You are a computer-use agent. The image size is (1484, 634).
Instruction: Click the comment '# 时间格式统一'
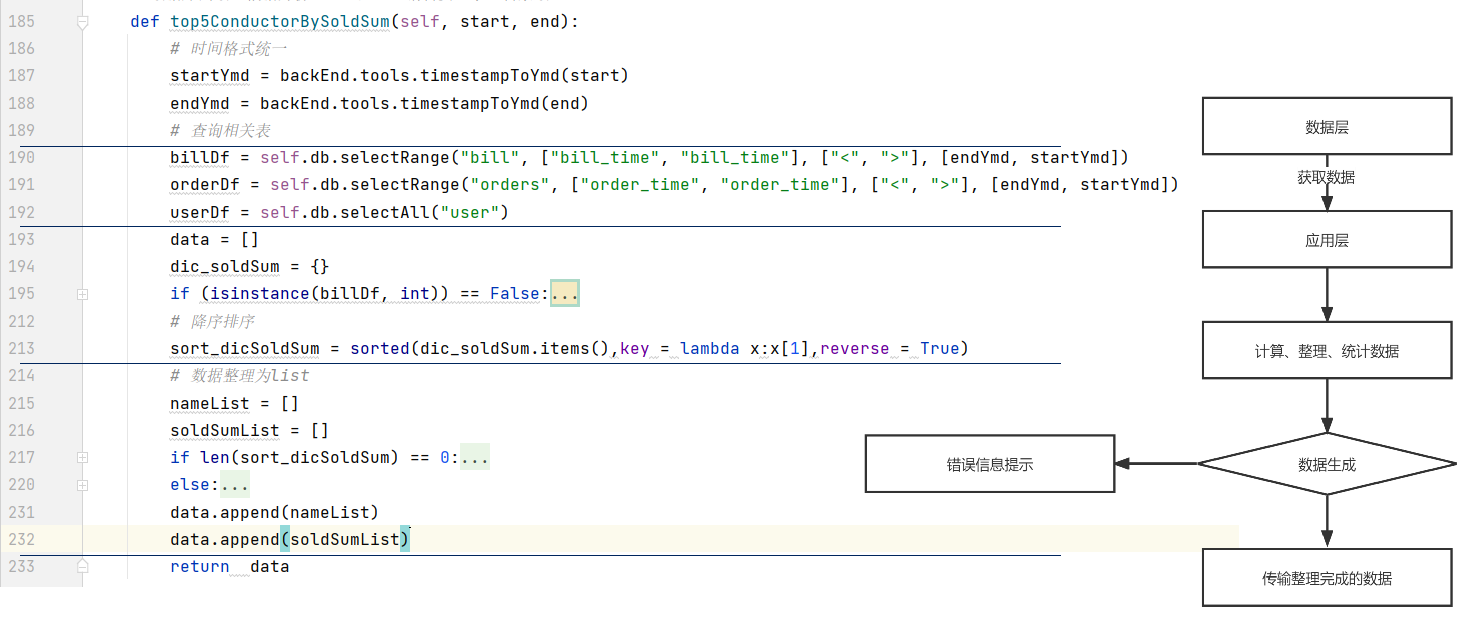coord(229,49)
